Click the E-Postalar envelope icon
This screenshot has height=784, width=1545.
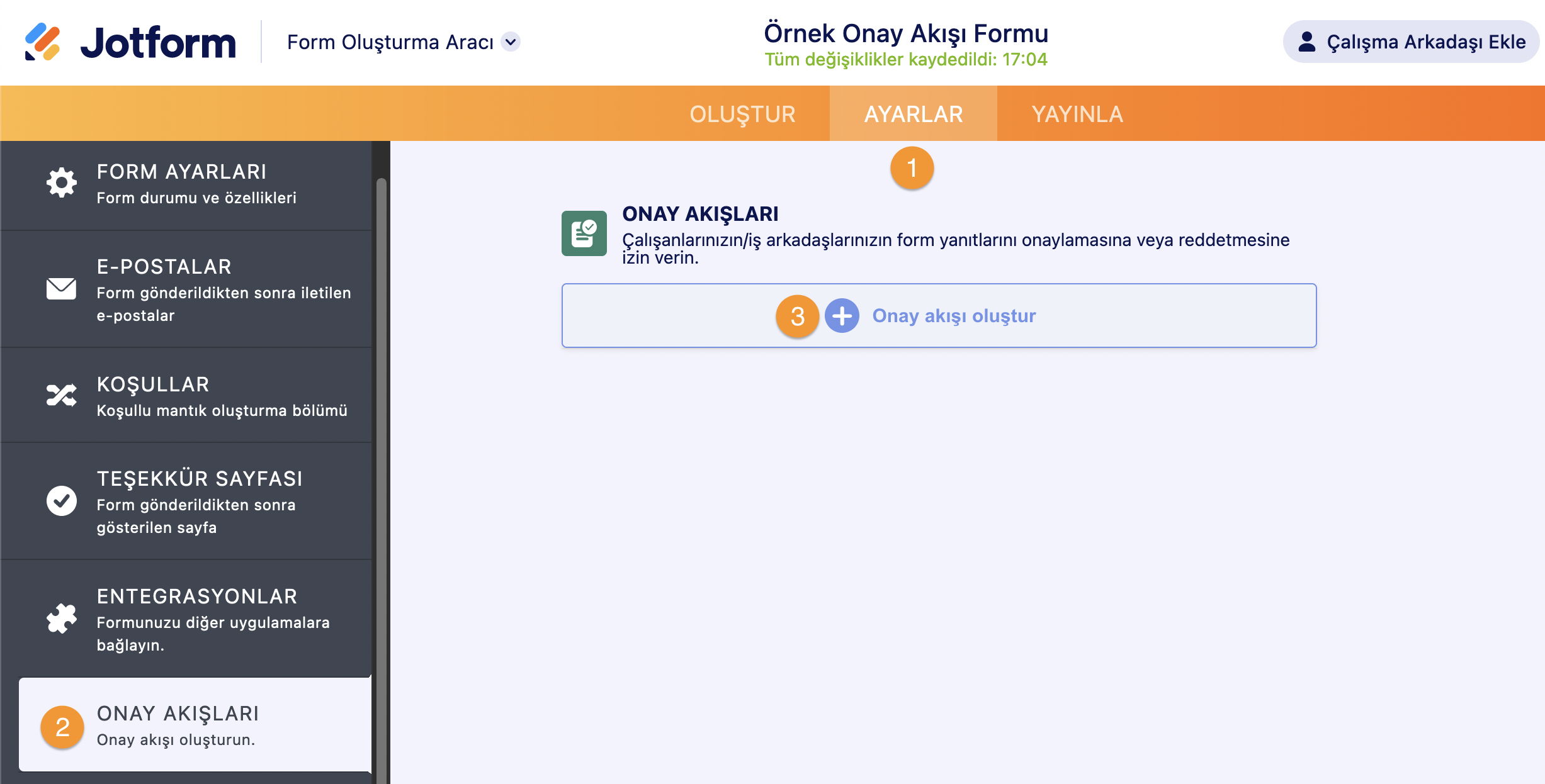coord(61,289)
